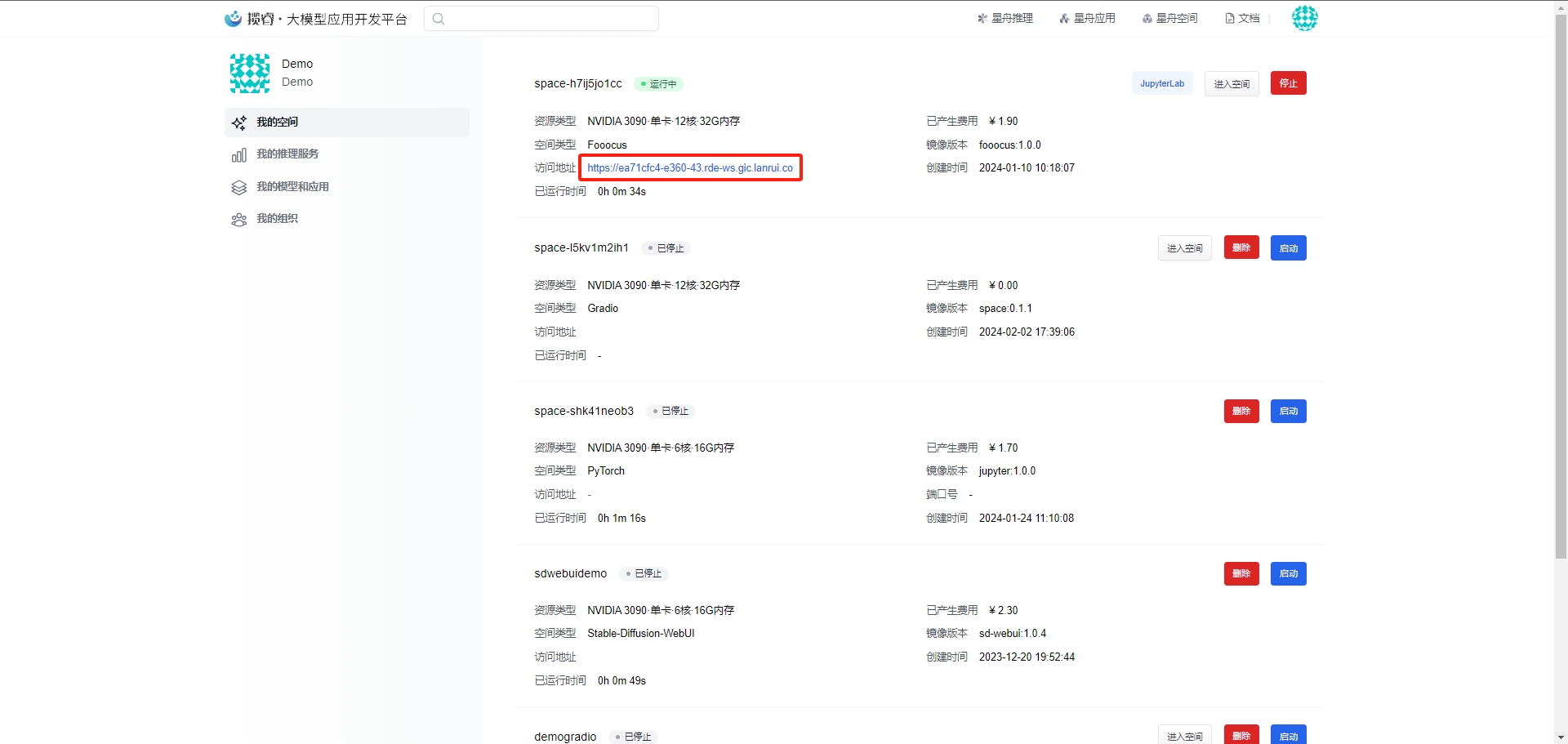Screen dimensions: 1568x744
Task: Click the space-h7ij5jo1cc title
Action: tap(578, 83)
